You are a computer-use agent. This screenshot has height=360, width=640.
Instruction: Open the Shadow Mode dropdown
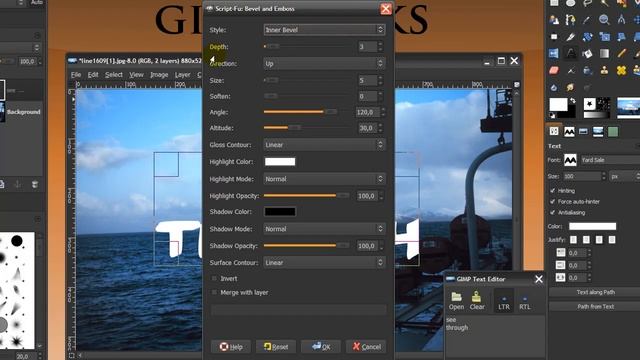(x=324, y=229)
